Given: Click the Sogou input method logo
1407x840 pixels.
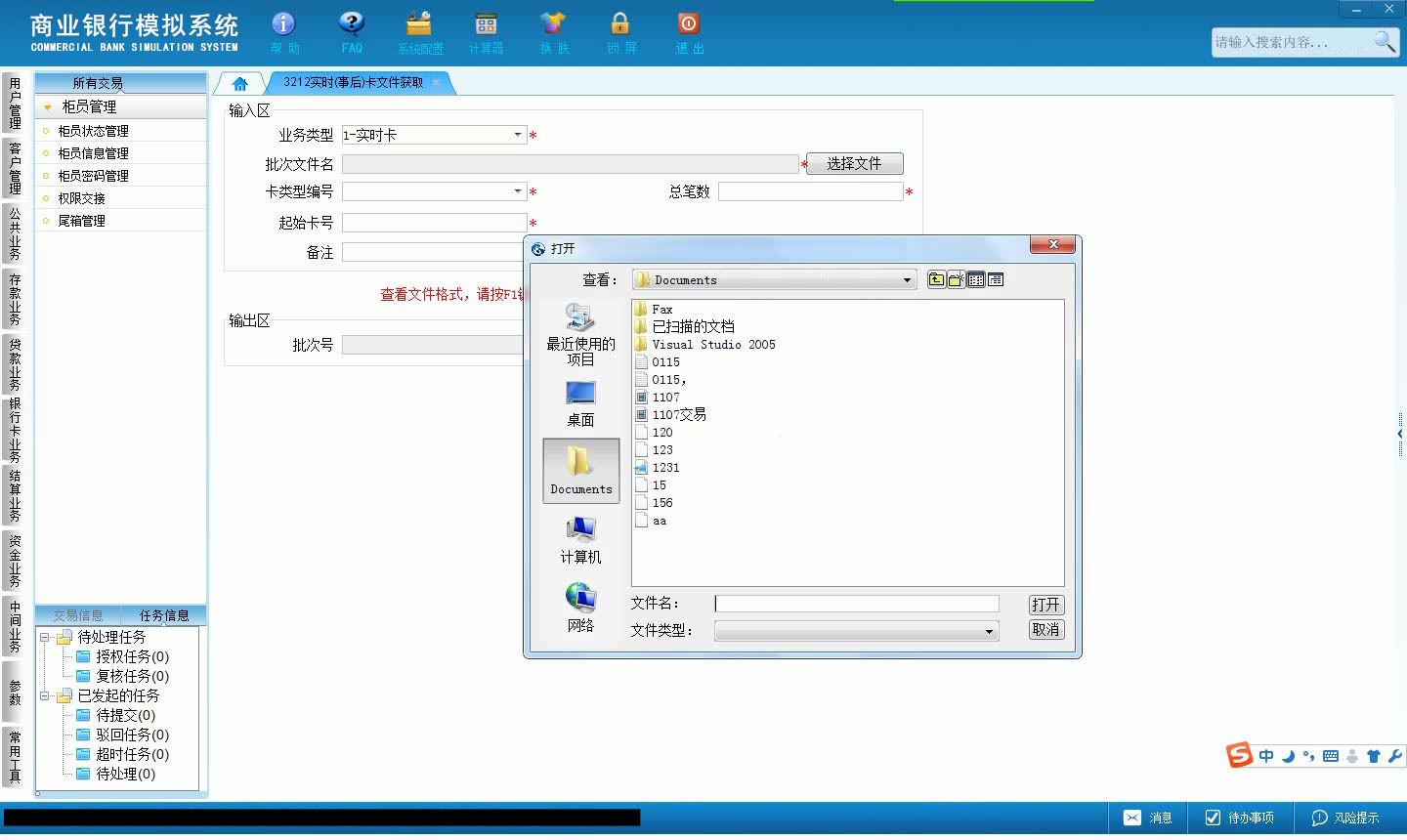Looking at the screenshot, I should (1240, 755).
